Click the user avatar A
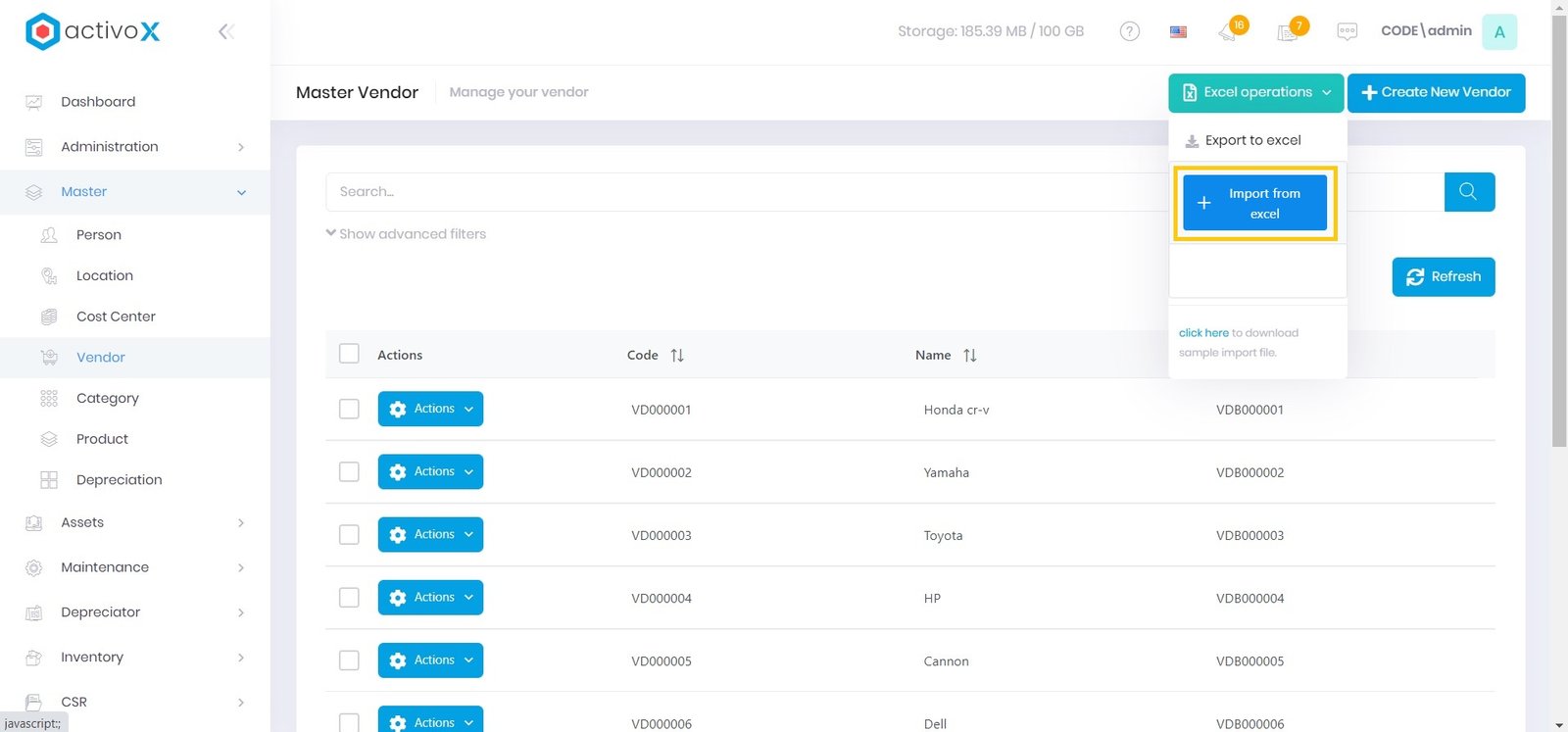Viewport: 1568px width, 732px height. tap(1498, 31)
